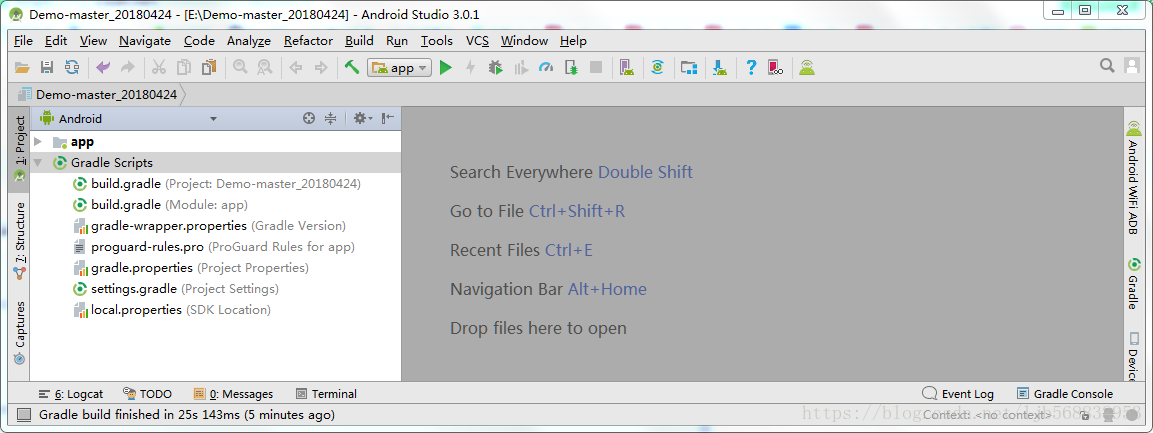
Task: Select build.gradle (Project: Demo-master_20180424)
Action: (217, 184)
